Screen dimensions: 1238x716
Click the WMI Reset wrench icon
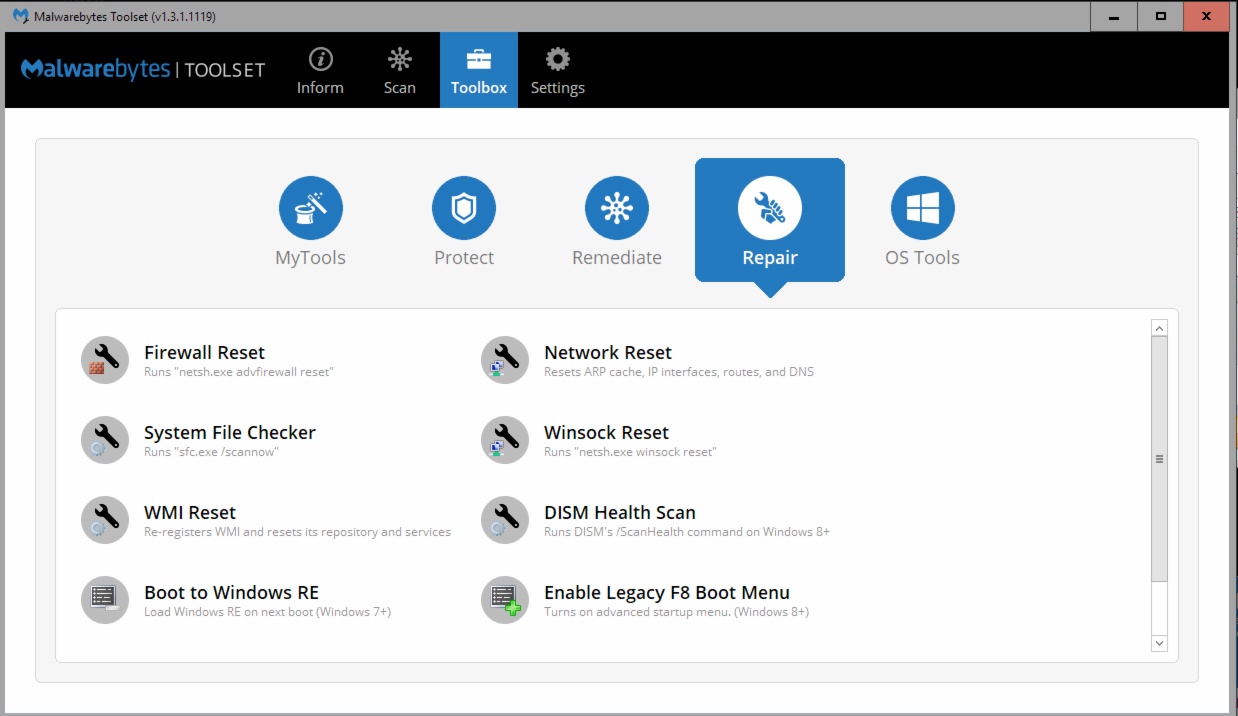coord(105,520)
